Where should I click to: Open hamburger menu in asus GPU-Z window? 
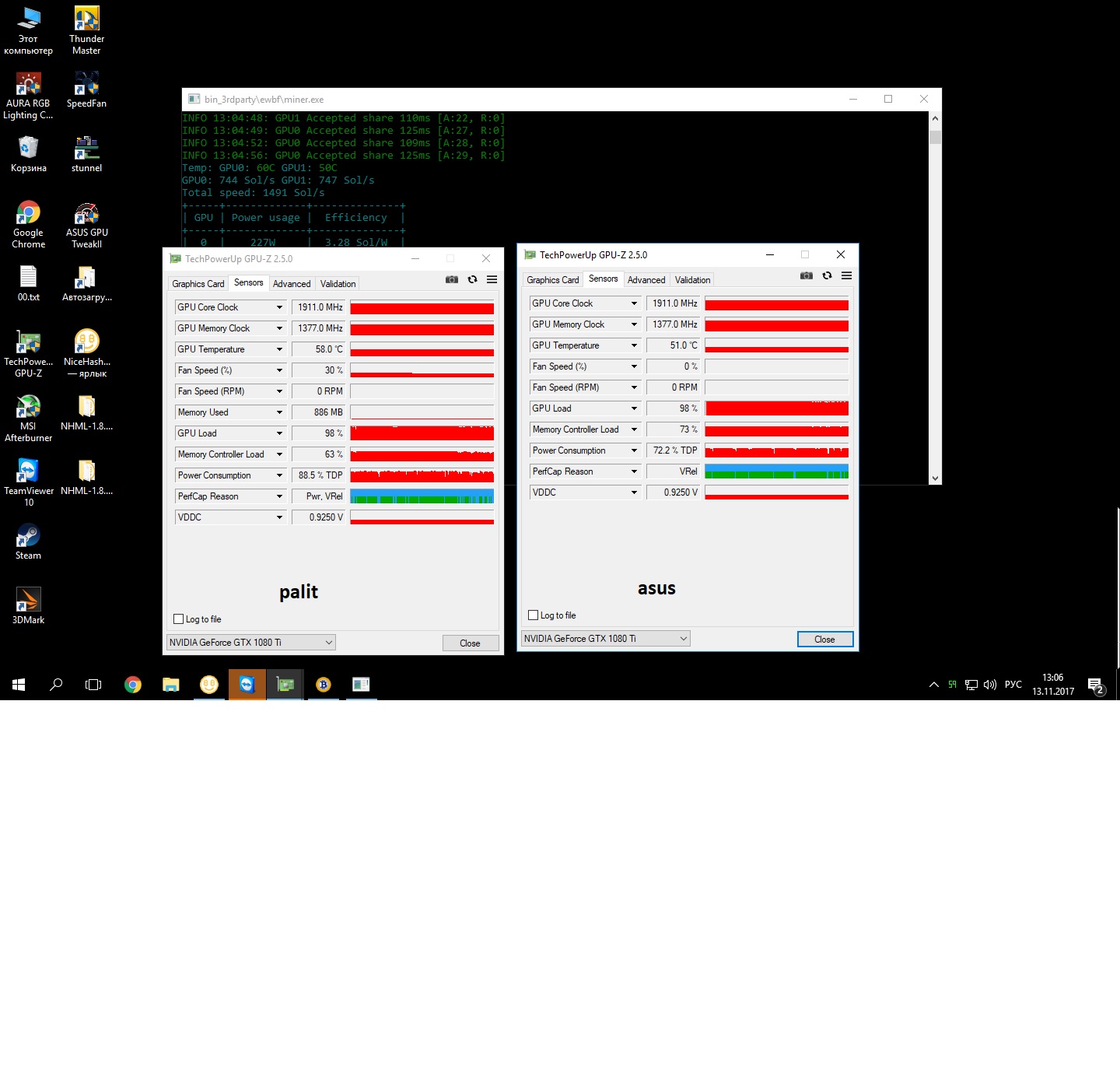(x=847, y=275)
